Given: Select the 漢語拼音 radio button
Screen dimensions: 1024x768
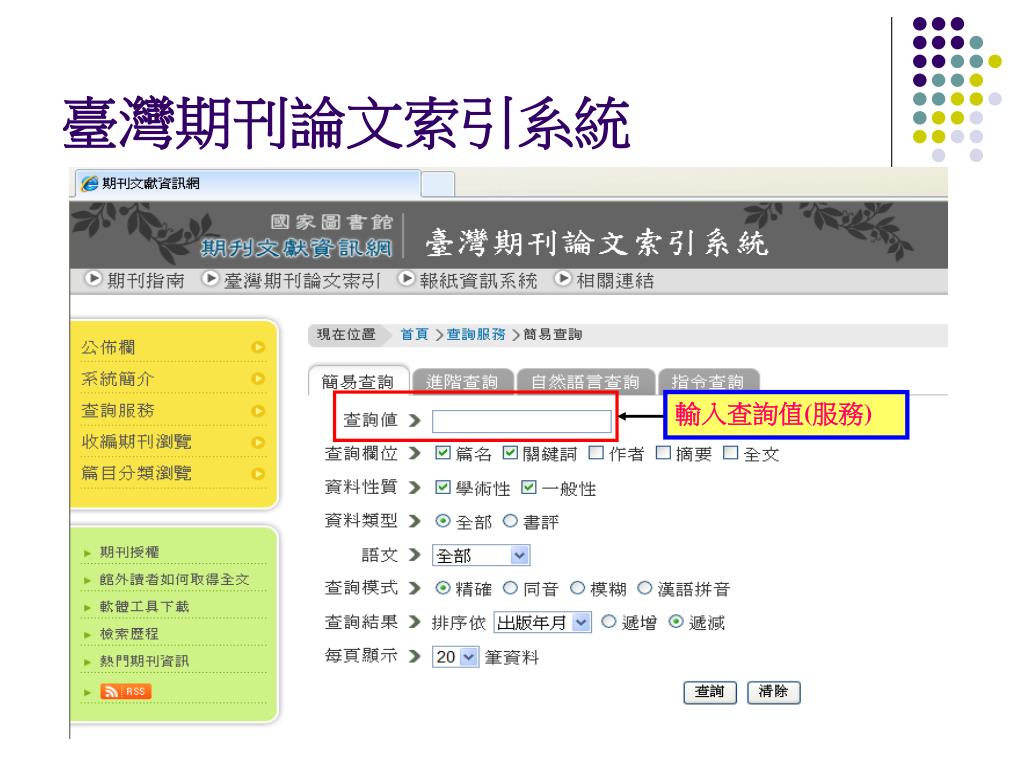Looking at the screenshot, I should coord(645,588).
